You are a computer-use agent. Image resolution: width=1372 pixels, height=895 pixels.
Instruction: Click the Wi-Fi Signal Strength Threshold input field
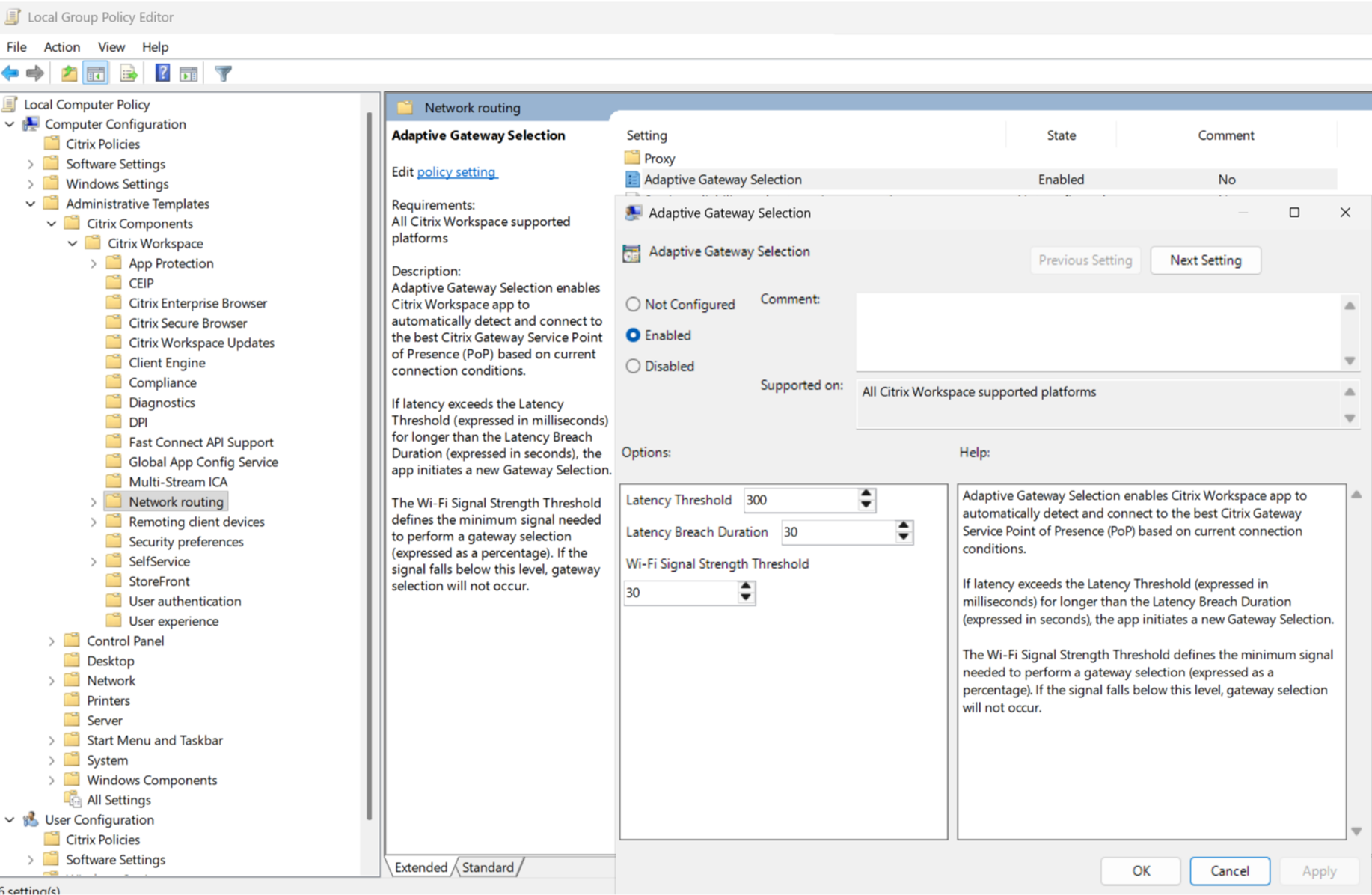681,593
